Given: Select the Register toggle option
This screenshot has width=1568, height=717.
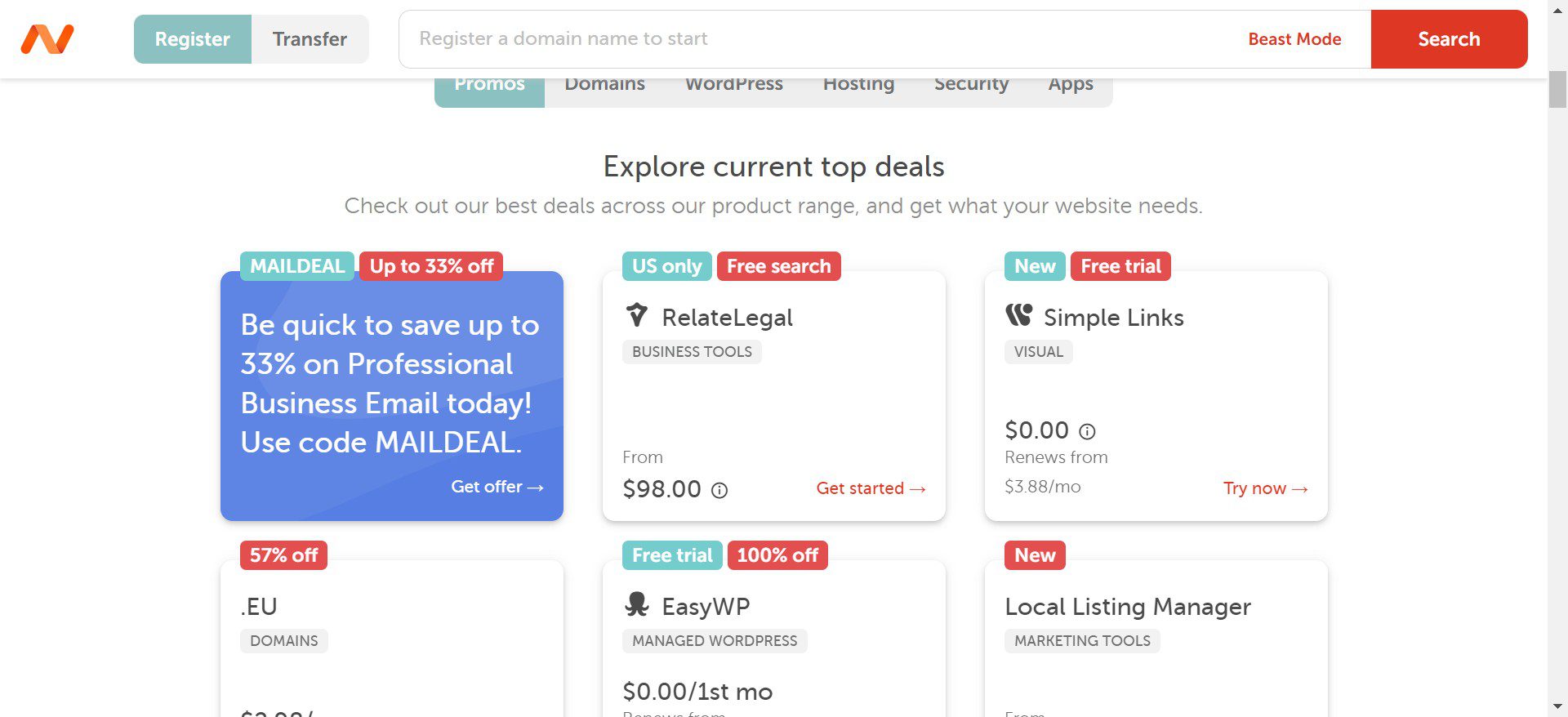Looking at the screenshot, I should click(193, 39).
